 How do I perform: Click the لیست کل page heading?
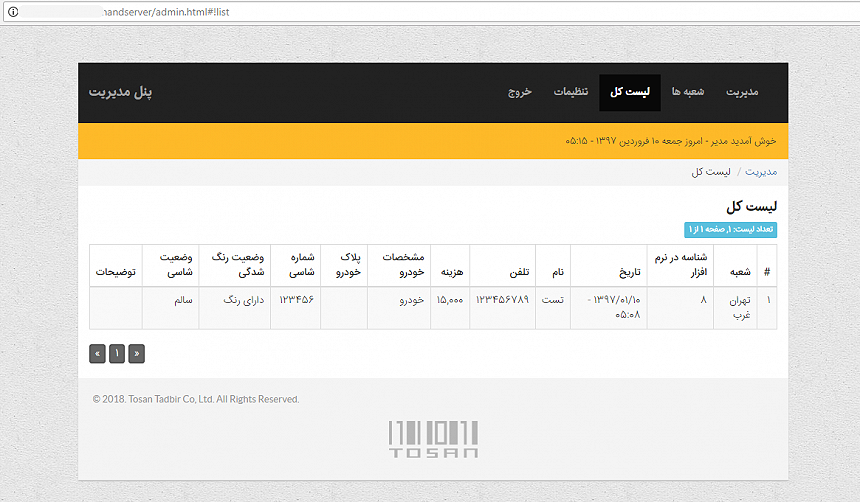751,206
